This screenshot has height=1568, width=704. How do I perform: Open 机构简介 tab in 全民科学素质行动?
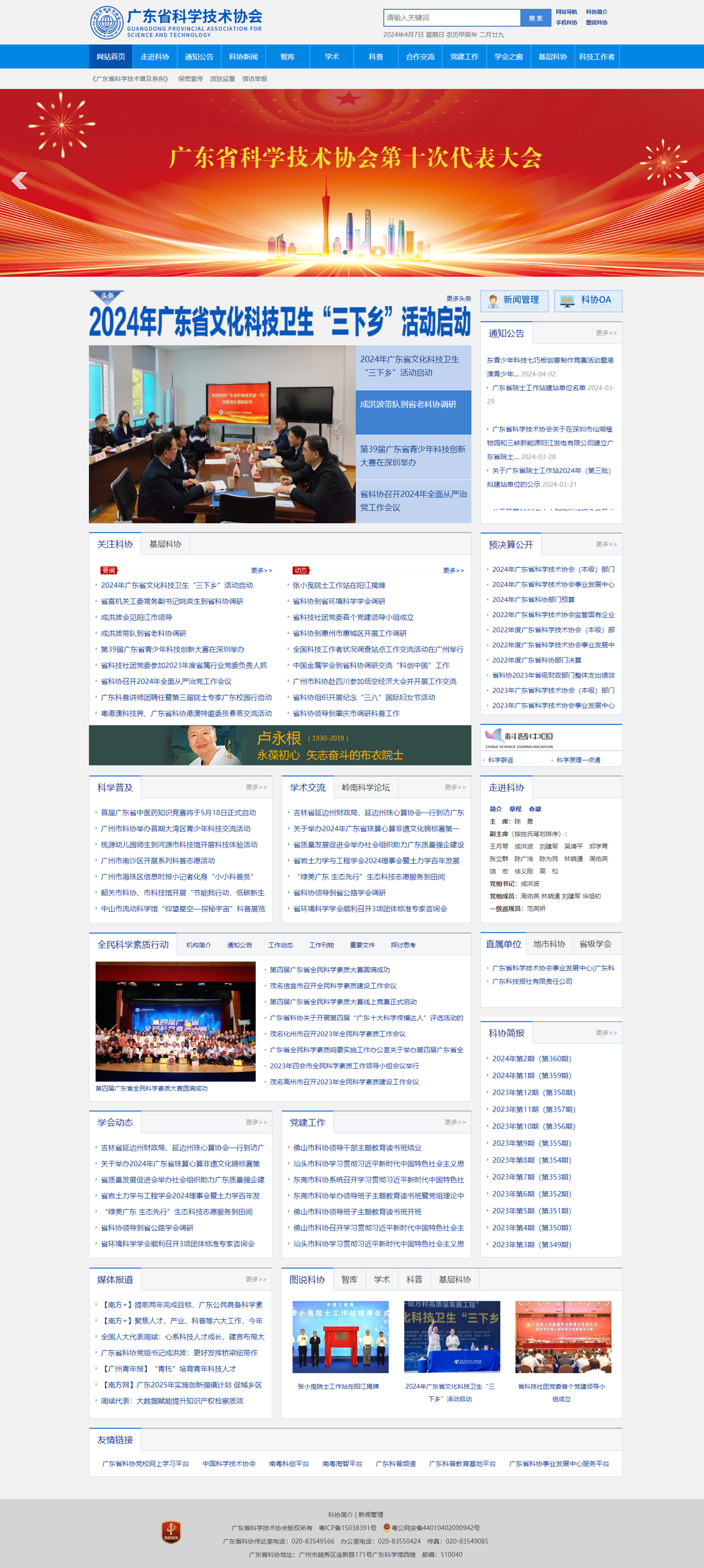coord(198,945)
